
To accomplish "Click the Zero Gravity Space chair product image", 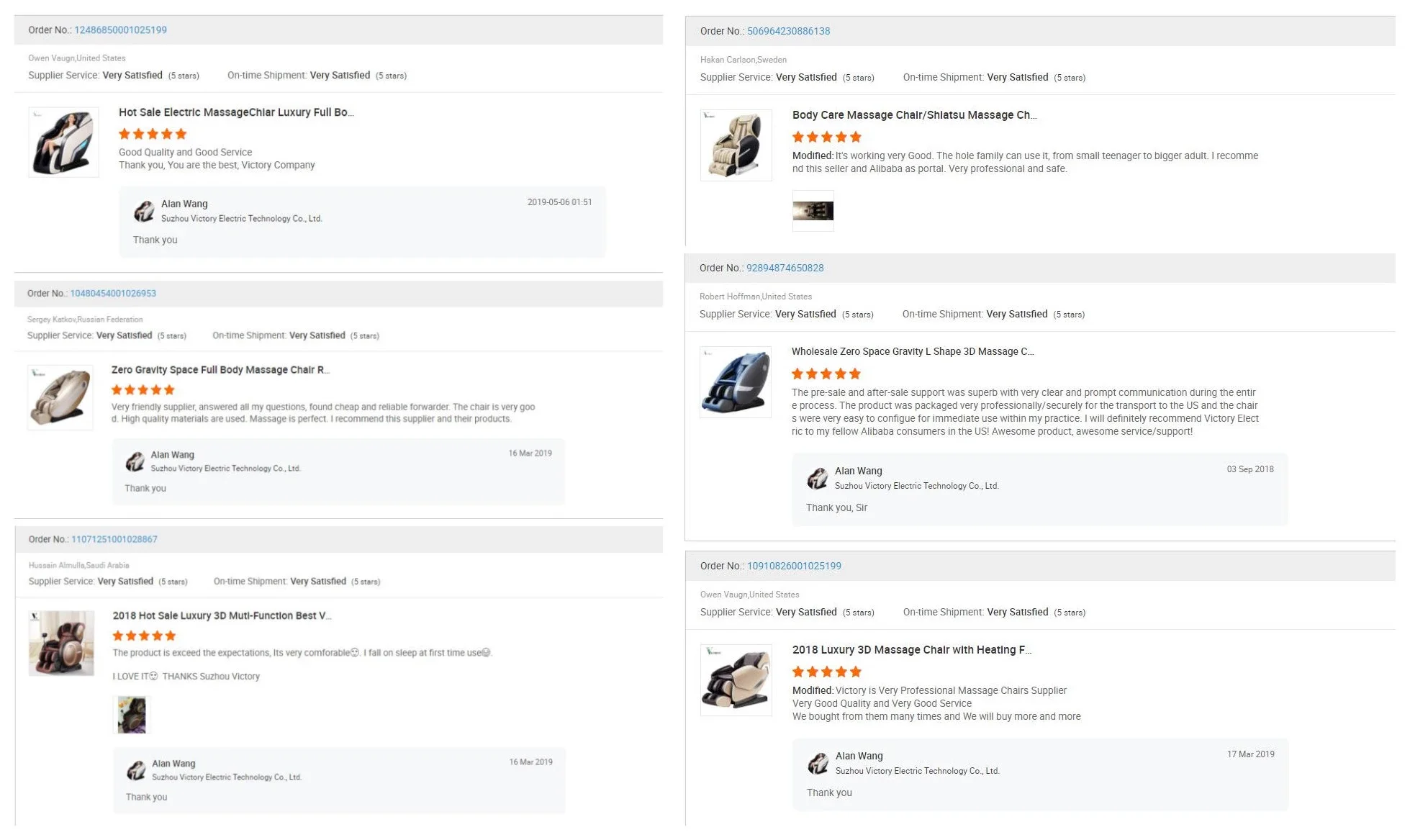I will click(60, 397).
